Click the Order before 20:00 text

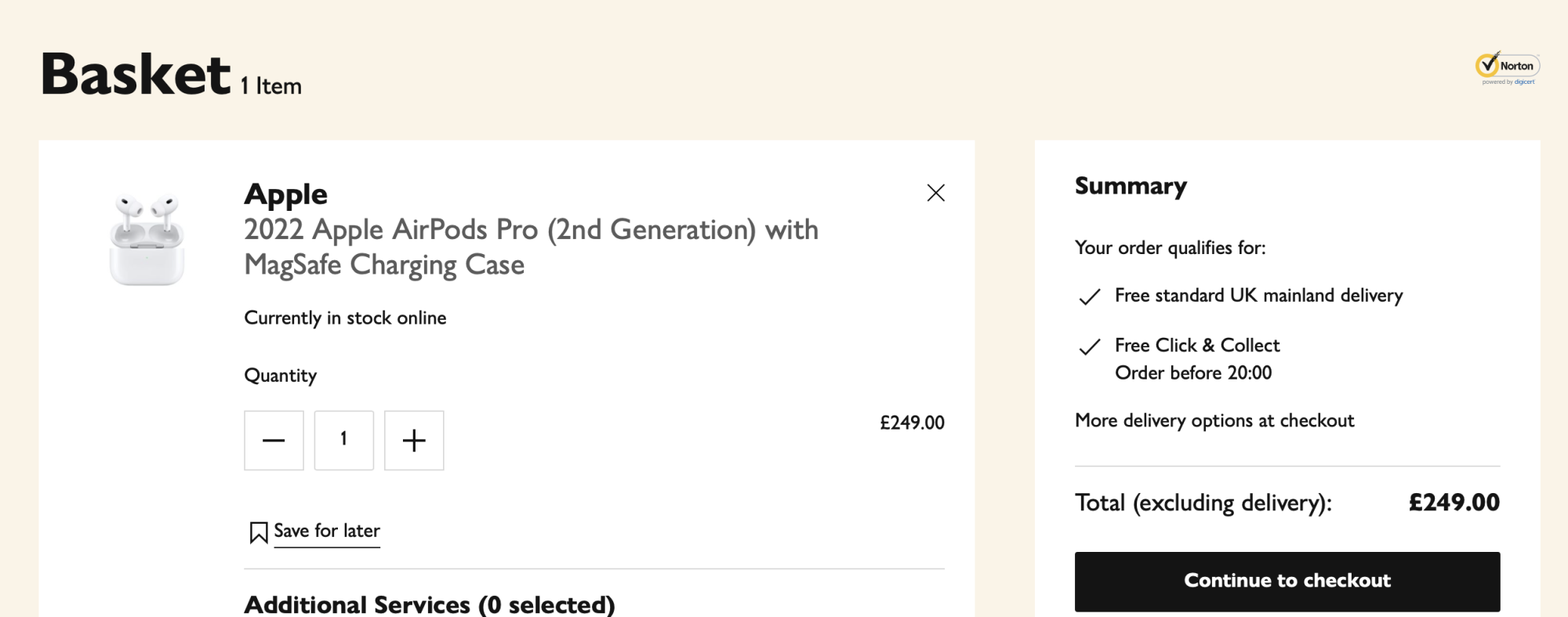(x=1193, y=373)
